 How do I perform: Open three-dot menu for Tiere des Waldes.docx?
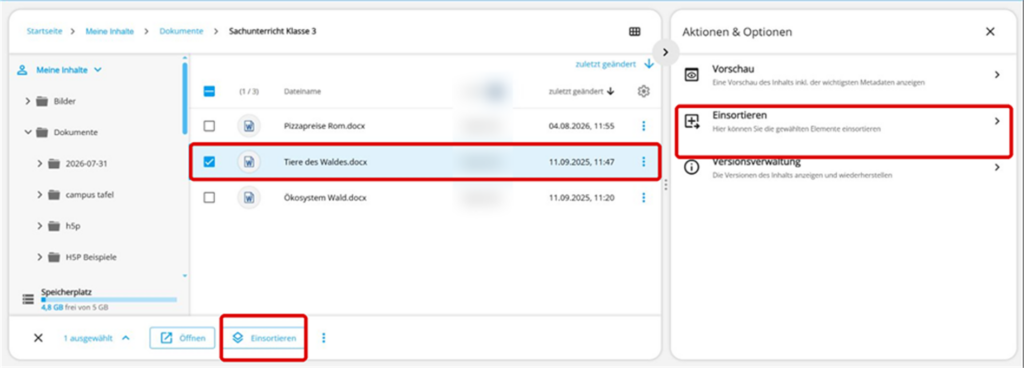[x=643, y=162]
